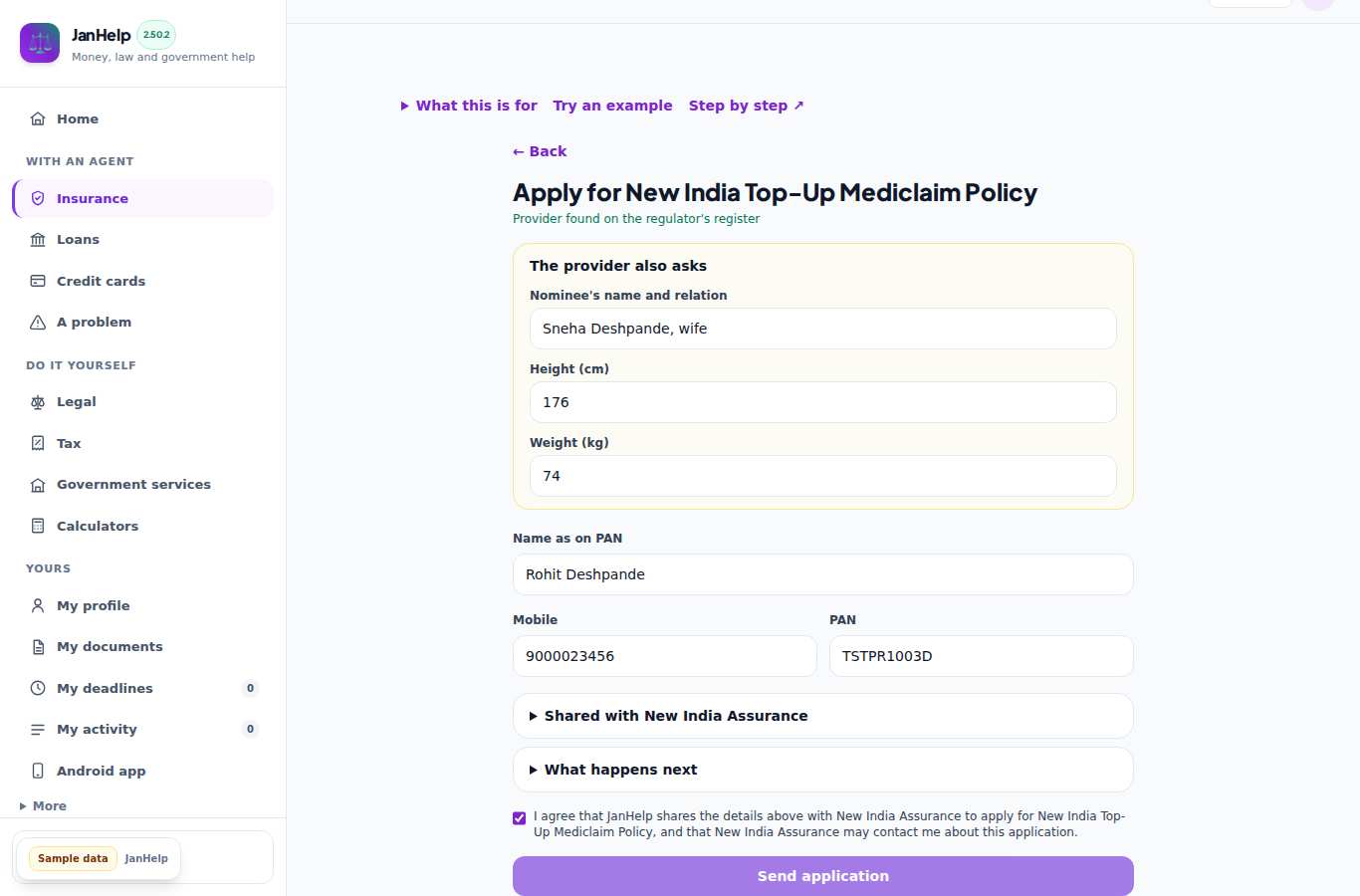
Task: Click the My documents file icon
Action: 38,646
